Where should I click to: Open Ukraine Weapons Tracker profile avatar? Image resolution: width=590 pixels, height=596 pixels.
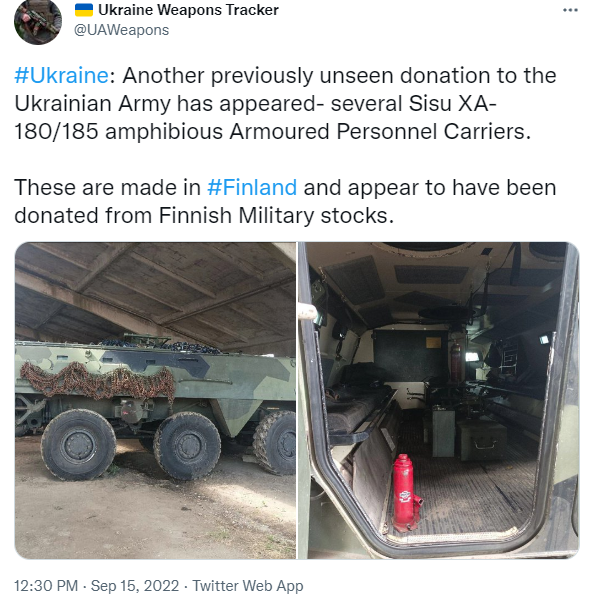click(38, 21)
